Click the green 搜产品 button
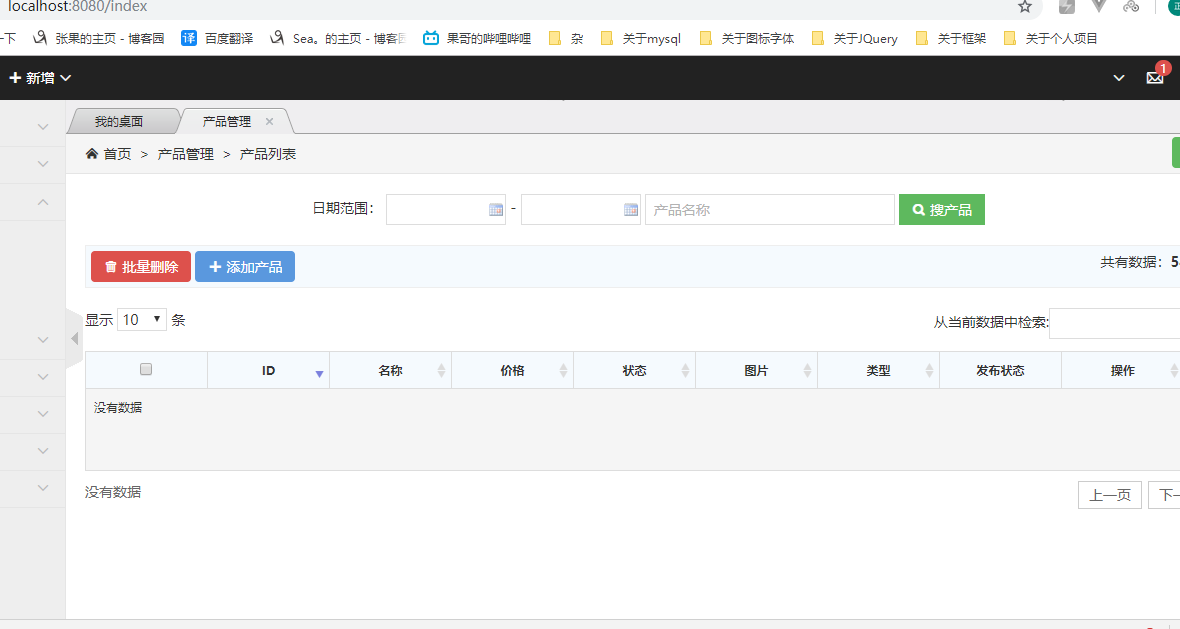 [941, 210]
